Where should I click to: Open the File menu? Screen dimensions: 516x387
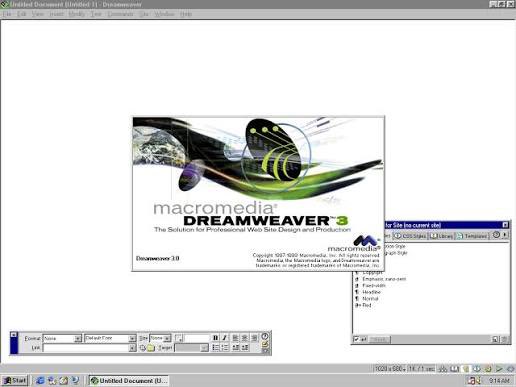[7, 14]
